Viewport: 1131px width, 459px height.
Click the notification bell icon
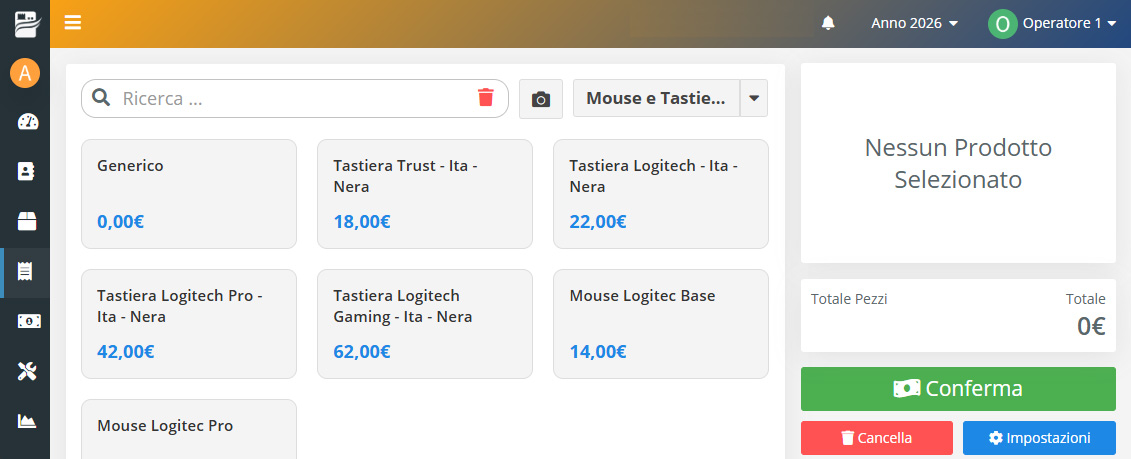(x=828, y=23)
